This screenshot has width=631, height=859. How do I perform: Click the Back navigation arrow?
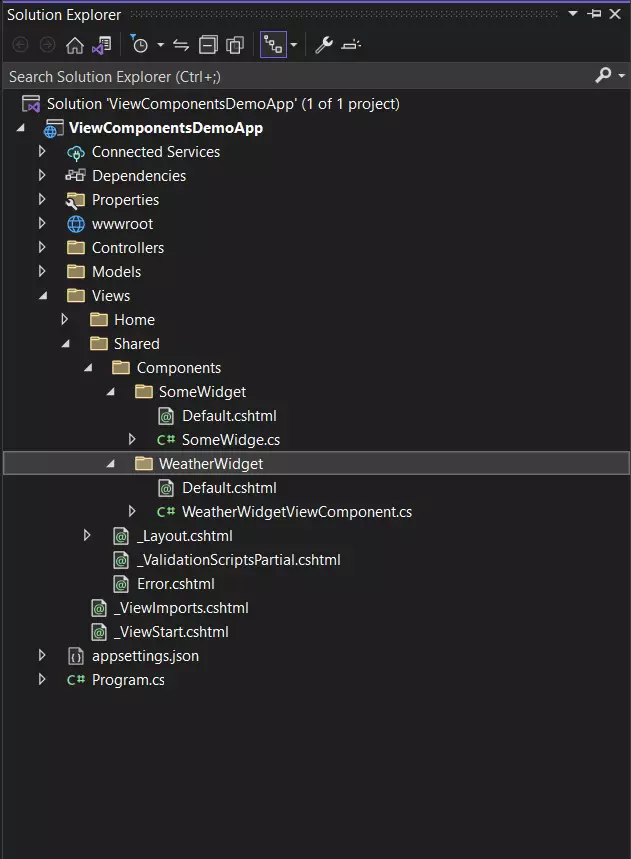point(20,45)
